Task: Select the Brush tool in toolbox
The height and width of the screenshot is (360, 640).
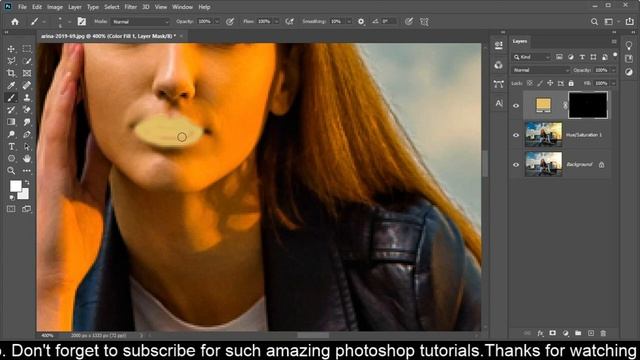Action: [x=11, y=98]
